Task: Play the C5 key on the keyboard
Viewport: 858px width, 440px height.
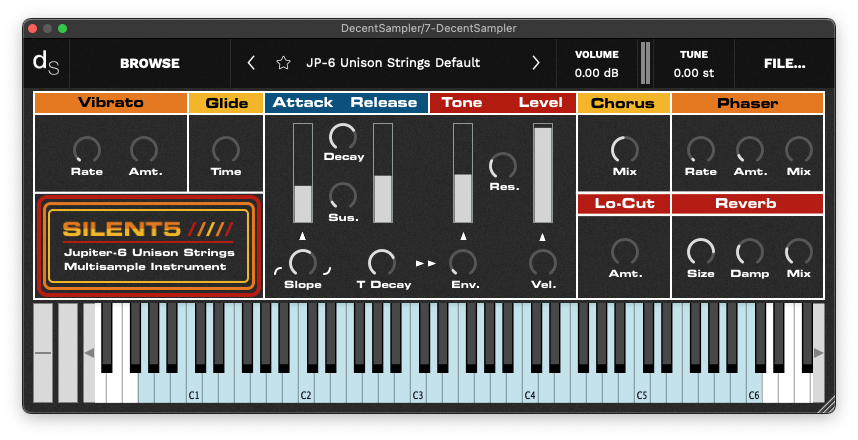Action: click(642, 387)
